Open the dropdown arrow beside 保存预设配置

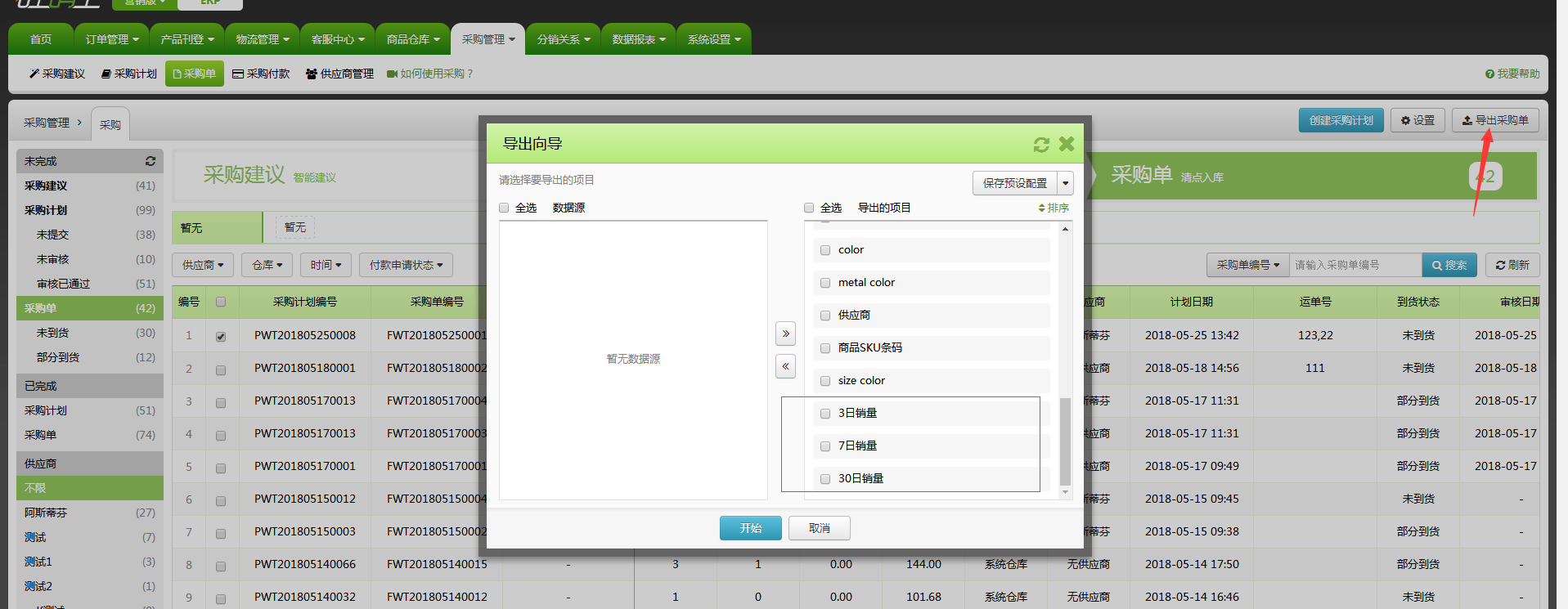click(x=1066, y=183)
